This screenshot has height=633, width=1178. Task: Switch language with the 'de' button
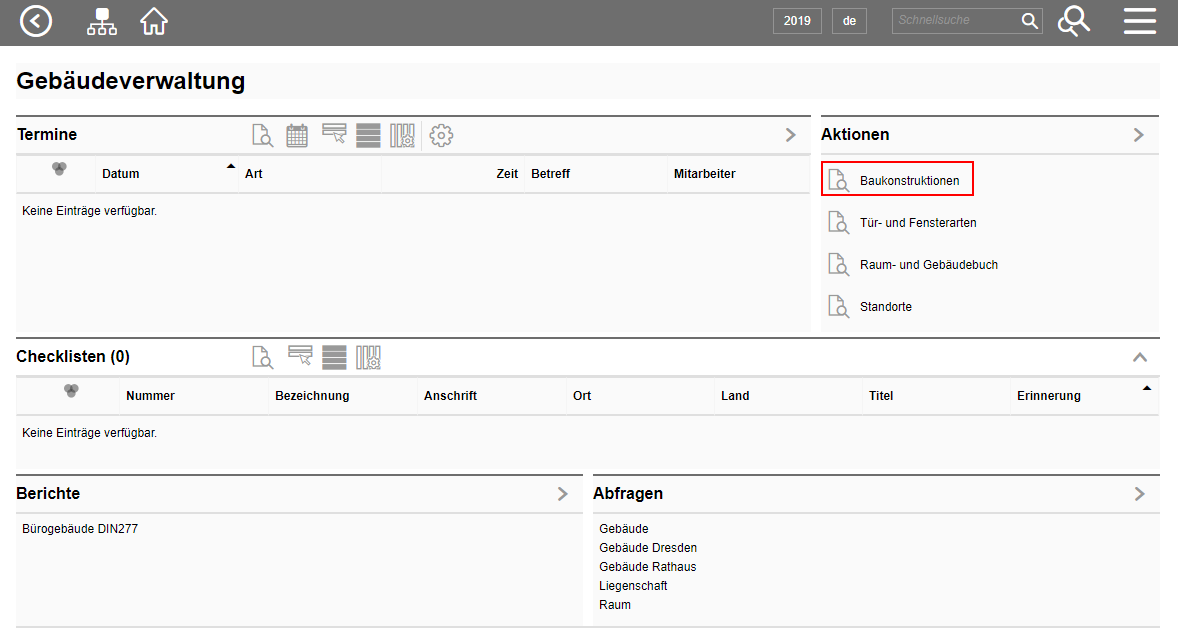click(x=849, y=21)
